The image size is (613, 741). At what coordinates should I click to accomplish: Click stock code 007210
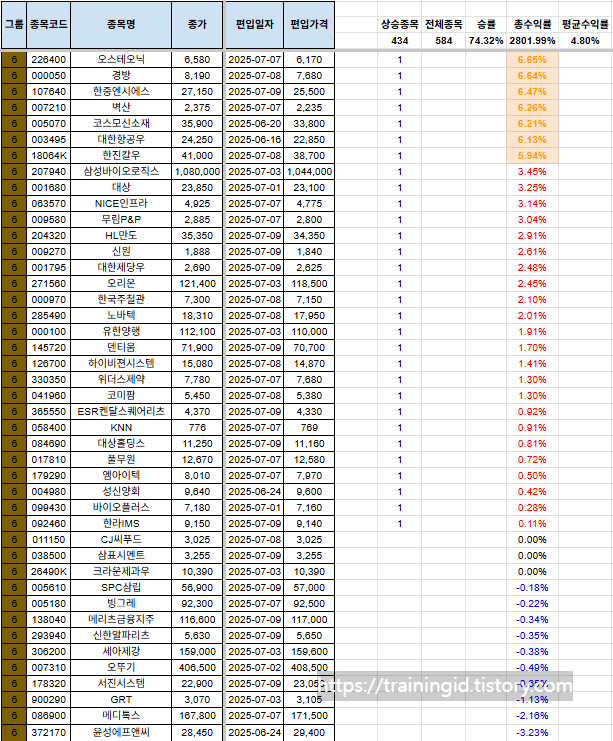coord(49,108)
